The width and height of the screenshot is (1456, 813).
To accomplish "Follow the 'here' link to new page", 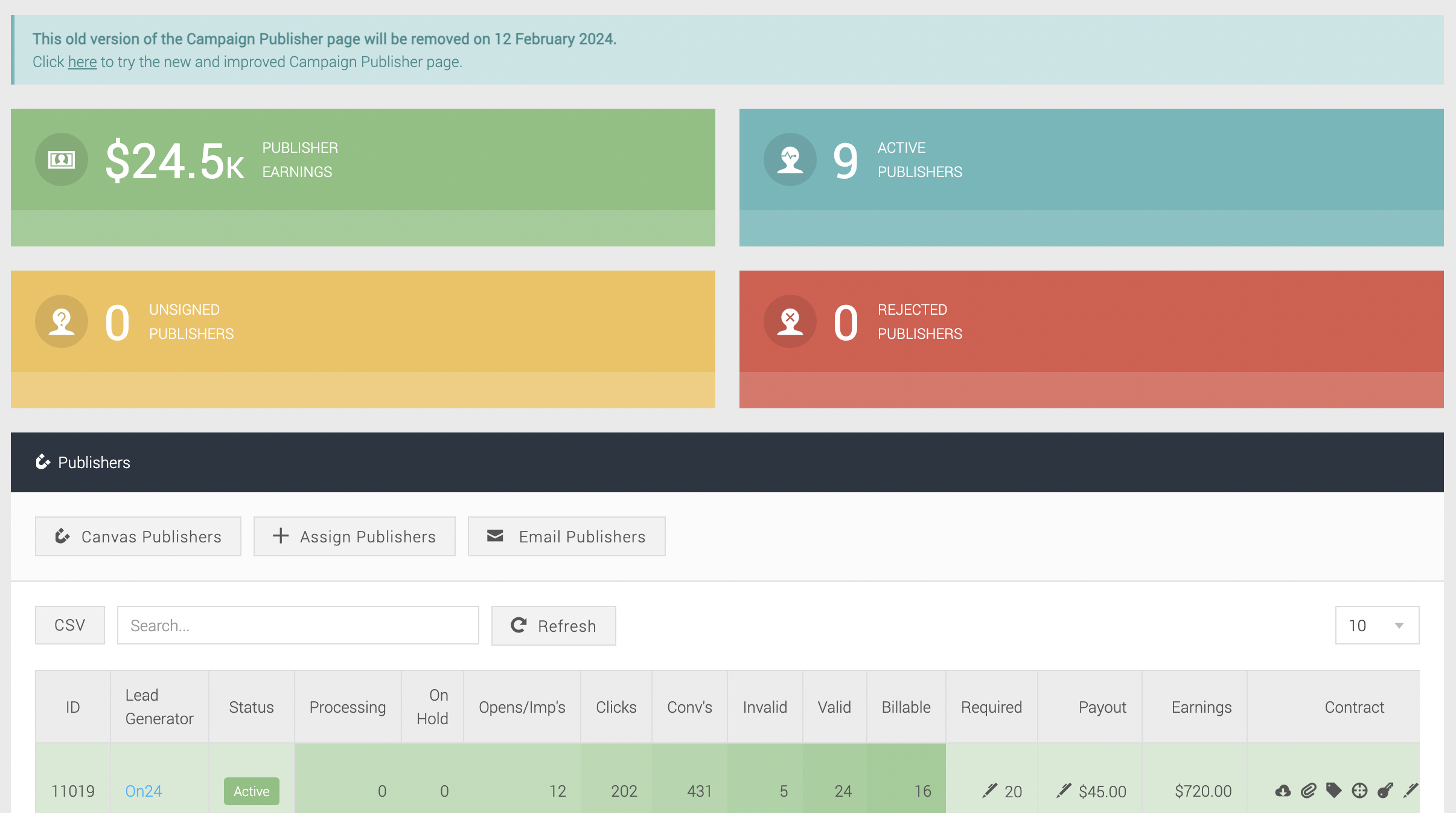I will 82,62.
